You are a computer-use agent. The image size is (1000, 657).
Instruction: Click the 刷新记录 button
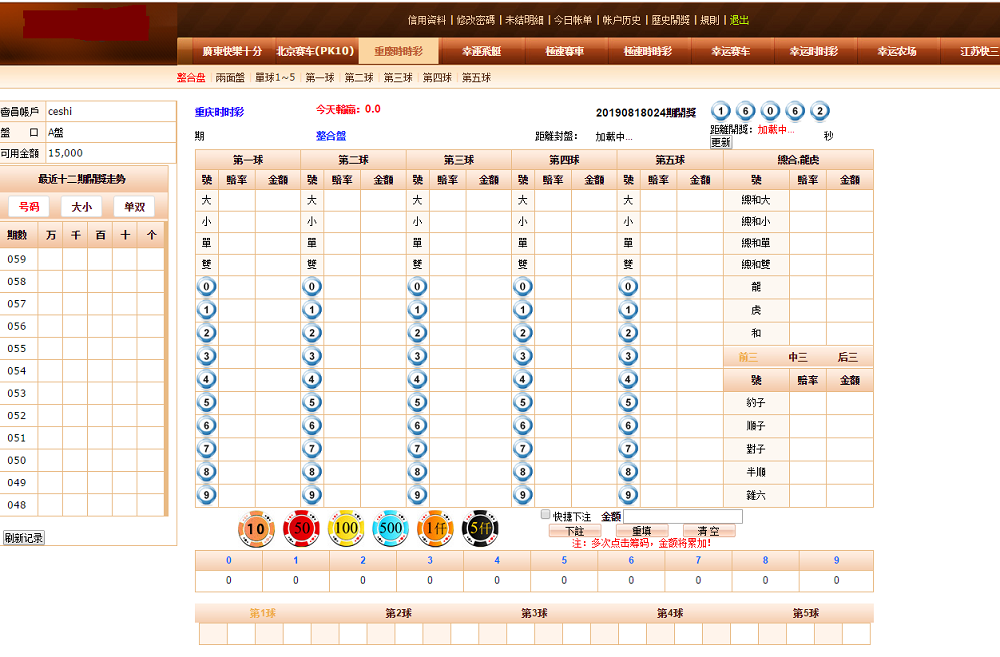[24, 538]
